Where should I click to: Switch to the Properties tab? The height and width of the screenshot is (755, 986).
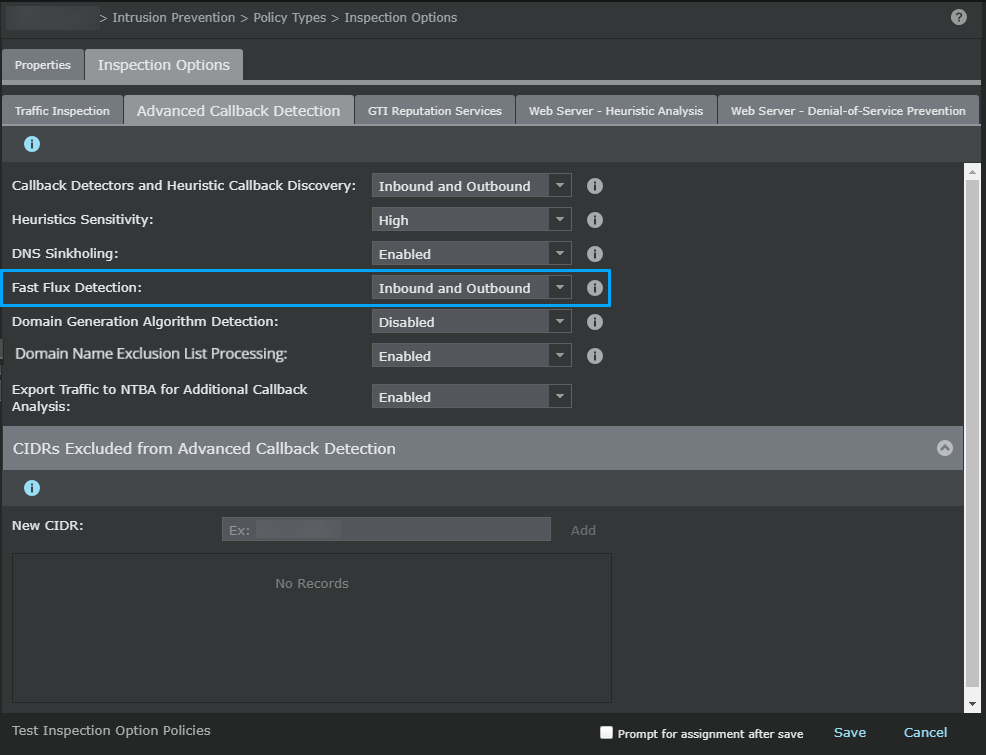point(43,65)
